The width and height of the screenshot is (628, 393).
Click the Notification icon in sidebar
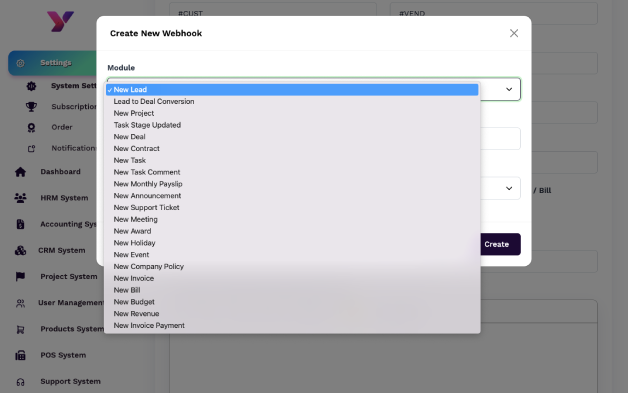(x=31, y=149)
